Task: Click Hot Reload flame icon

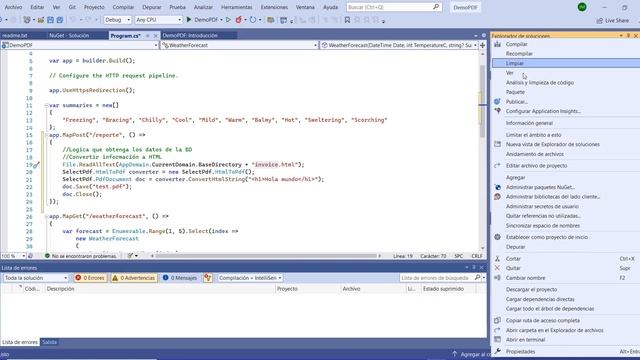Action: 238,20
